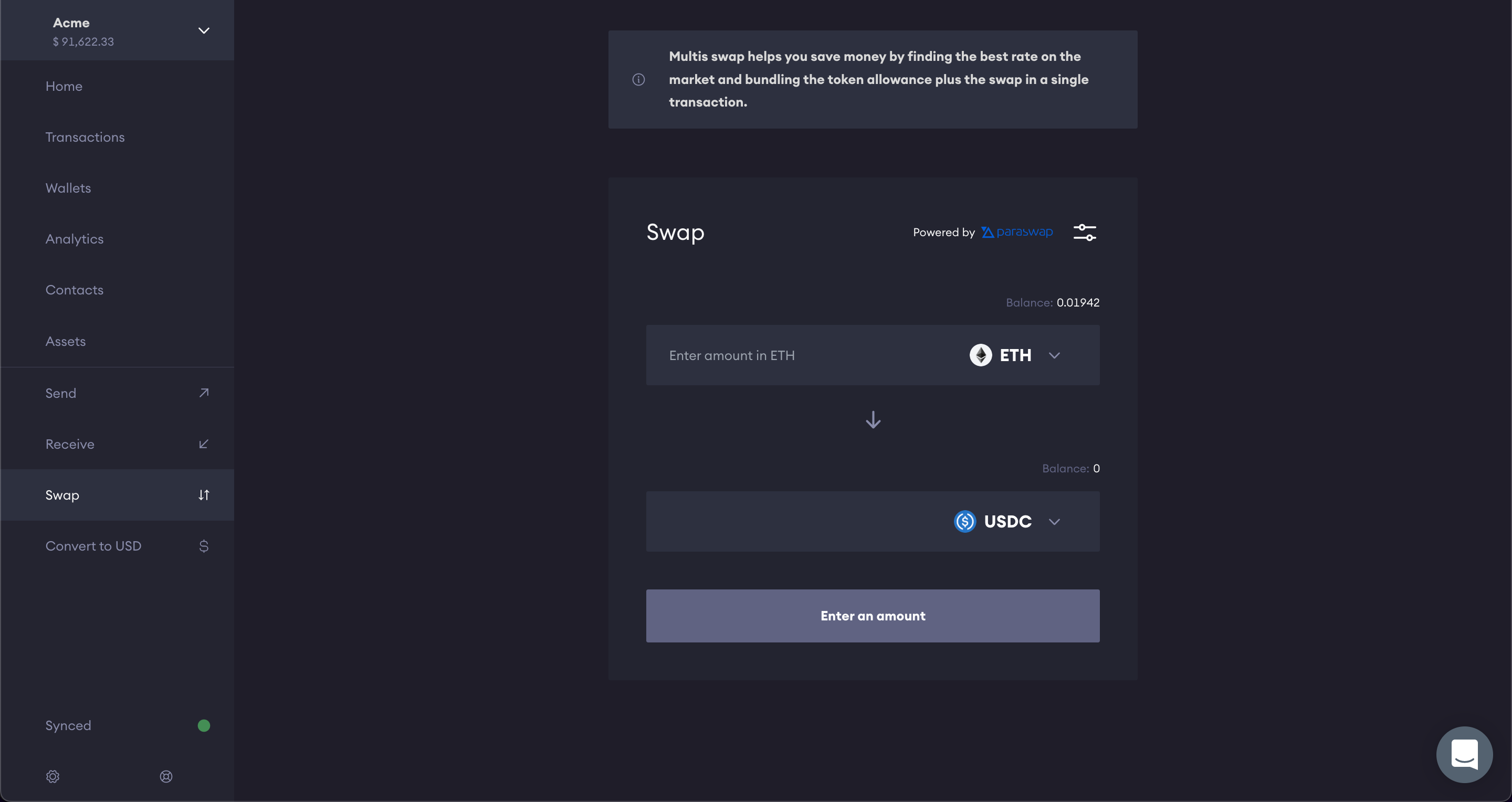Screen dimensions: 1512x802
Task: Open the USDC token selector dropdown
Action: pos(1054,522)
